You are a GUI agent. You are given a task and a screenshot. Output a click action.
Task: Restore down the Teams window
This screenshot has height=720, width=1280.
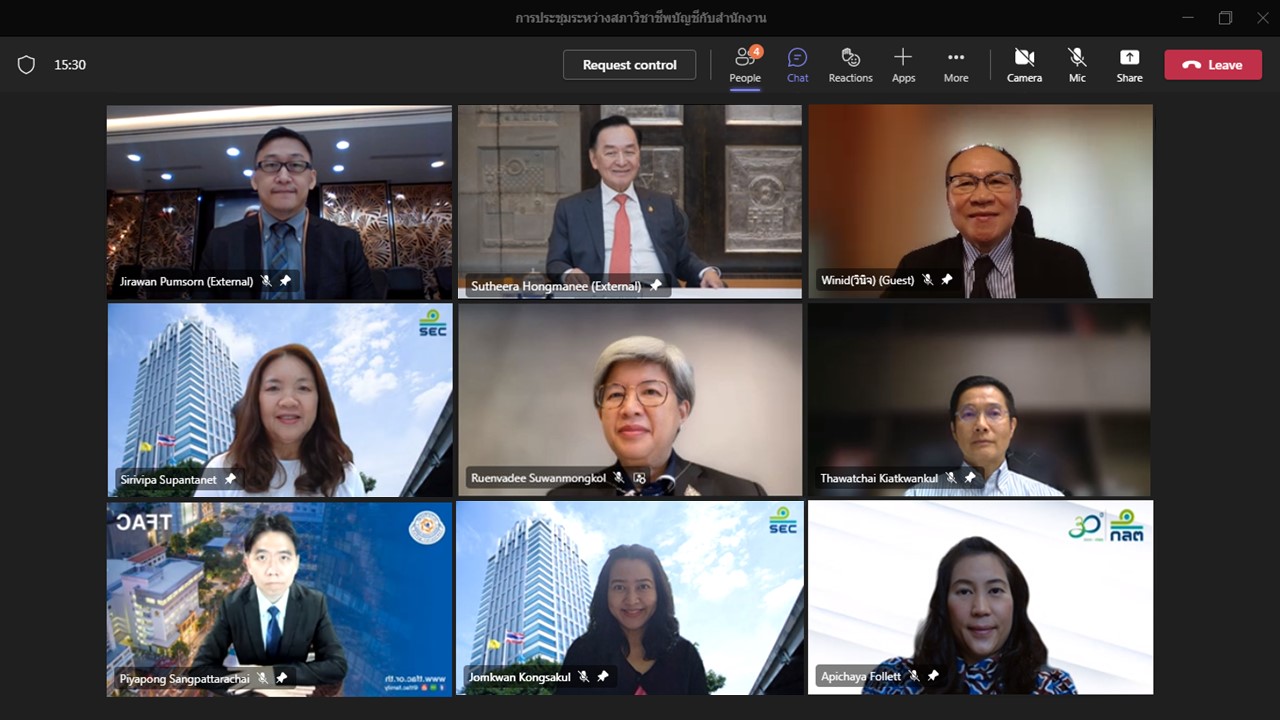tap(1225, 18)
